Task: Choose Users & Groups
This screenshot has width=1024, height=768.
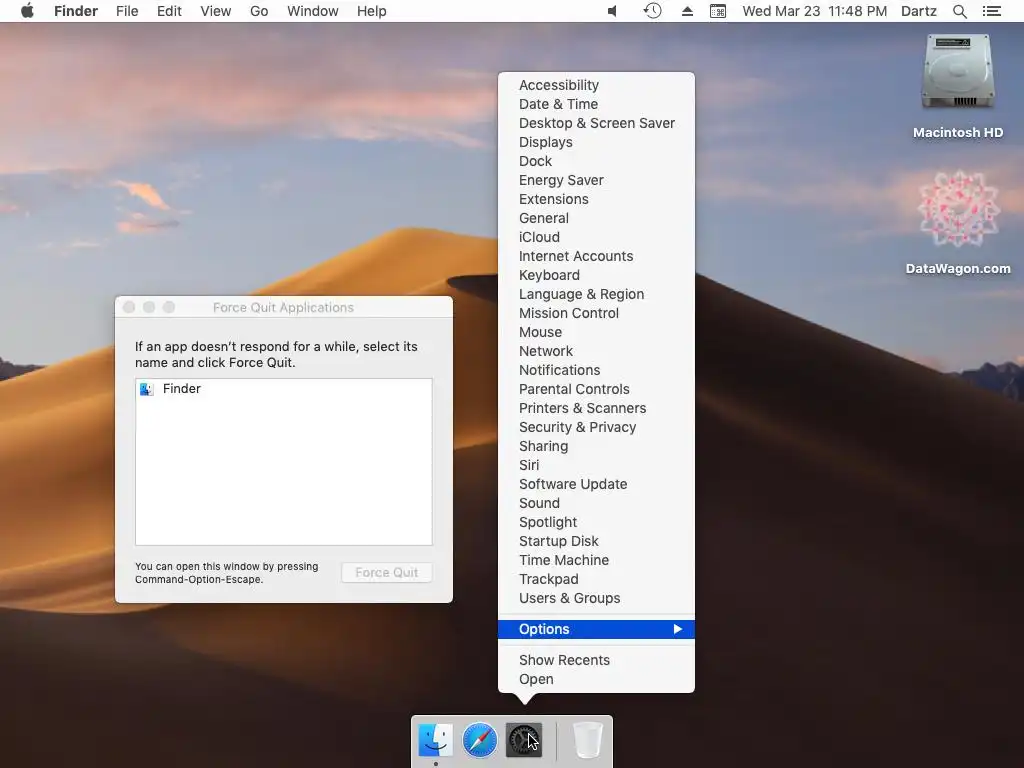Action: pyautogui.click(x=596, y=598)
